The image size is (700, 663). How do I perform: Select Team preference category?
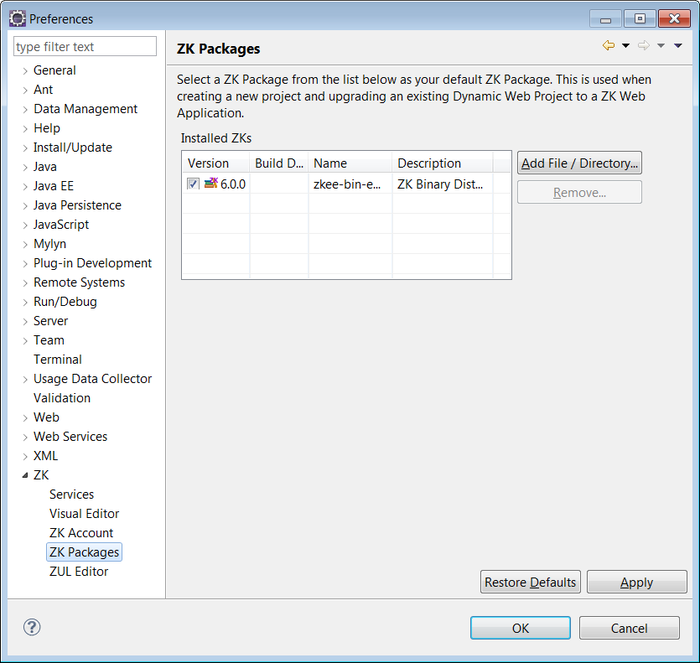click(x=49, y=340)
